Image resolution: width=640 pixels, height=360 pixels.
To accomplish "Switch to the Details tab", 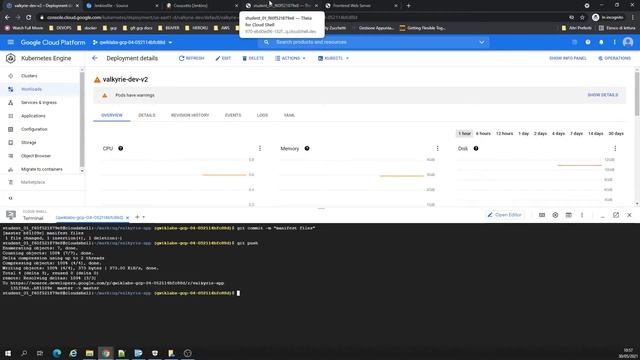I will 147,116.
